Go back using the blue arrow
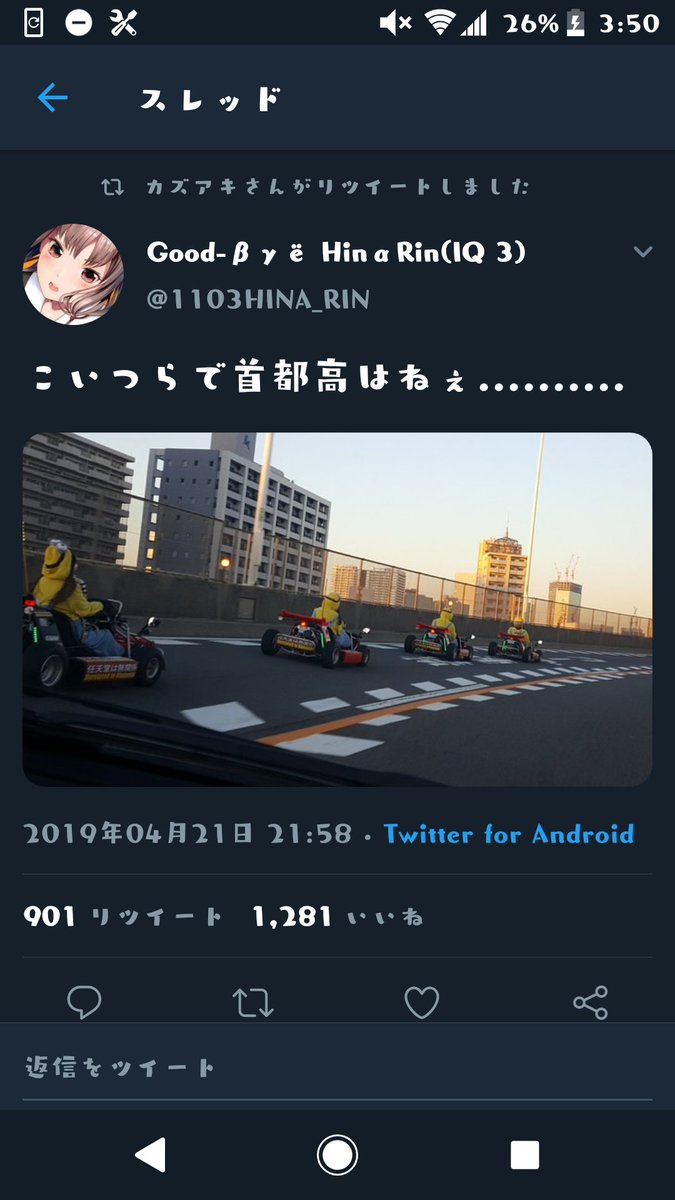The height and width of the screenshot is (1200, 675). tap(52, 97)
